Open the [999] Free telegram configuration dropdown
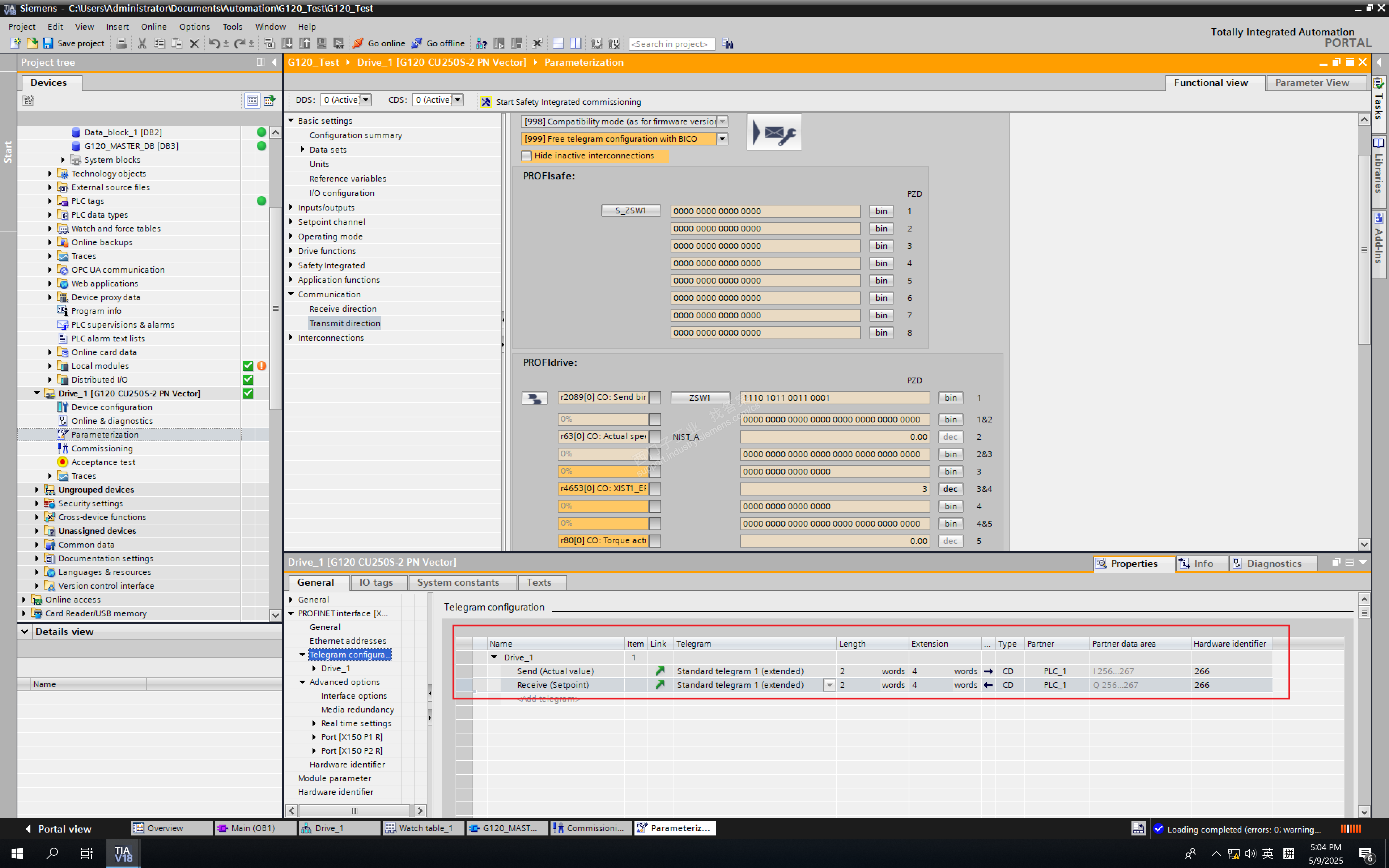1389x868 pixels. (x=722, y=139)
